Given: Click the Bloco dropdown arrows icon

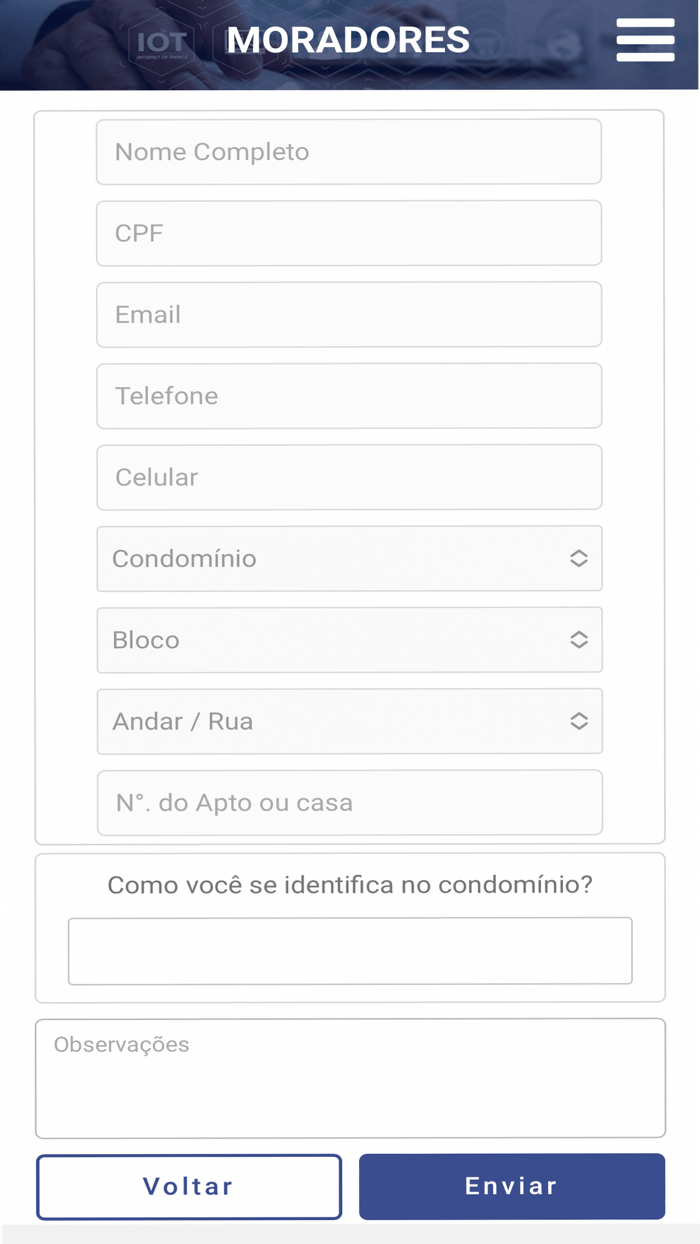Looking at the screenshot, I should 579,640.
